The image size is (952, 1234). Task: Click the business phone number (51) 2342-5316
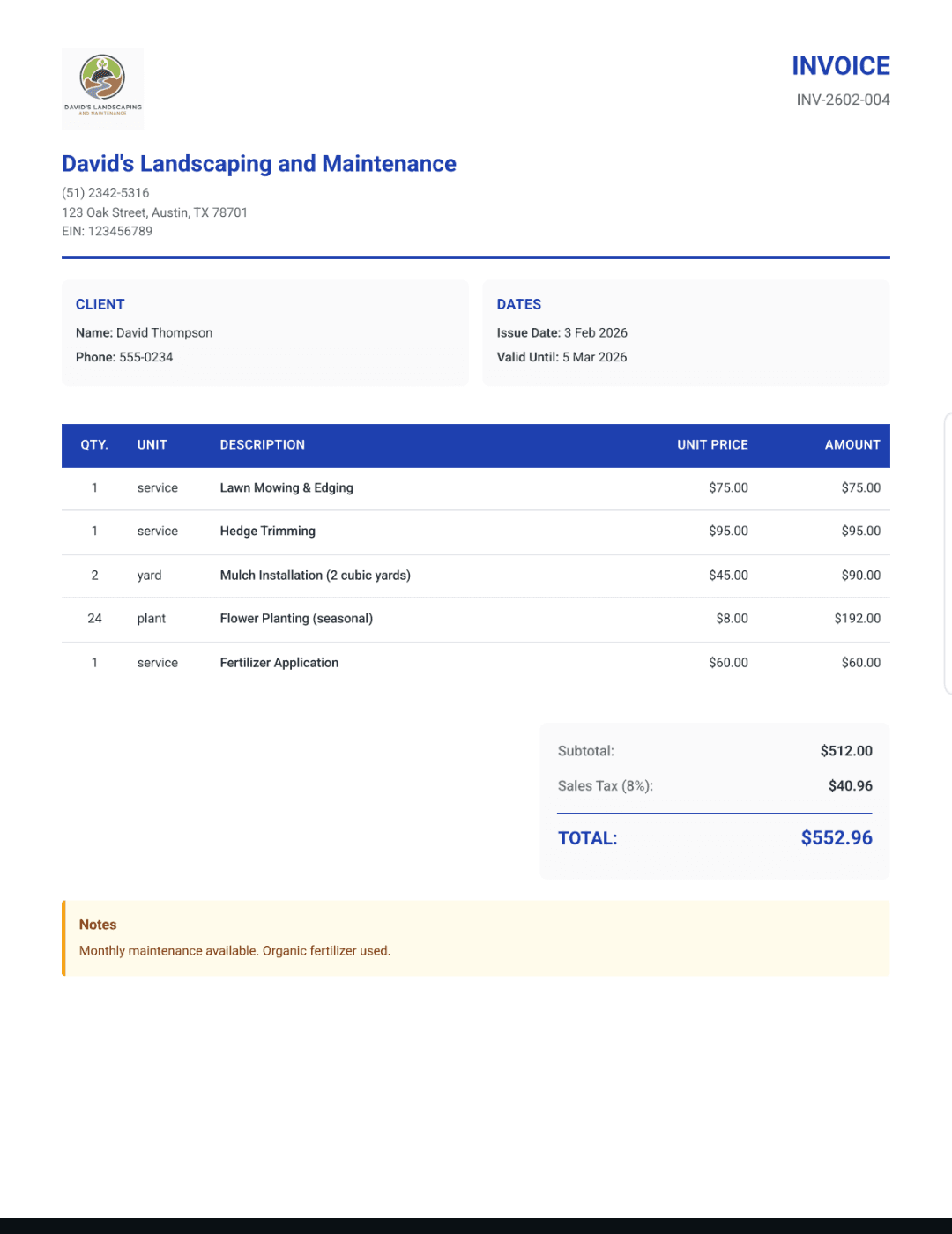coord(105,192)
